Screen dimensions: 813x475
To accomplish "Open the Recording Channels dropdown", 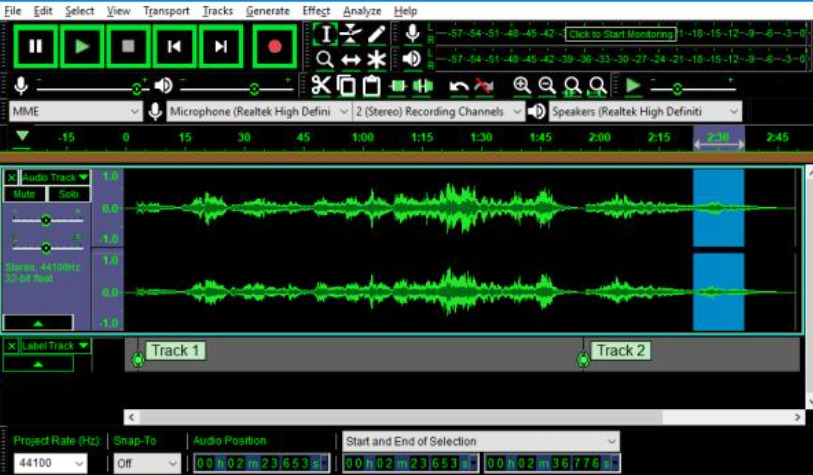I will point(438,111).
